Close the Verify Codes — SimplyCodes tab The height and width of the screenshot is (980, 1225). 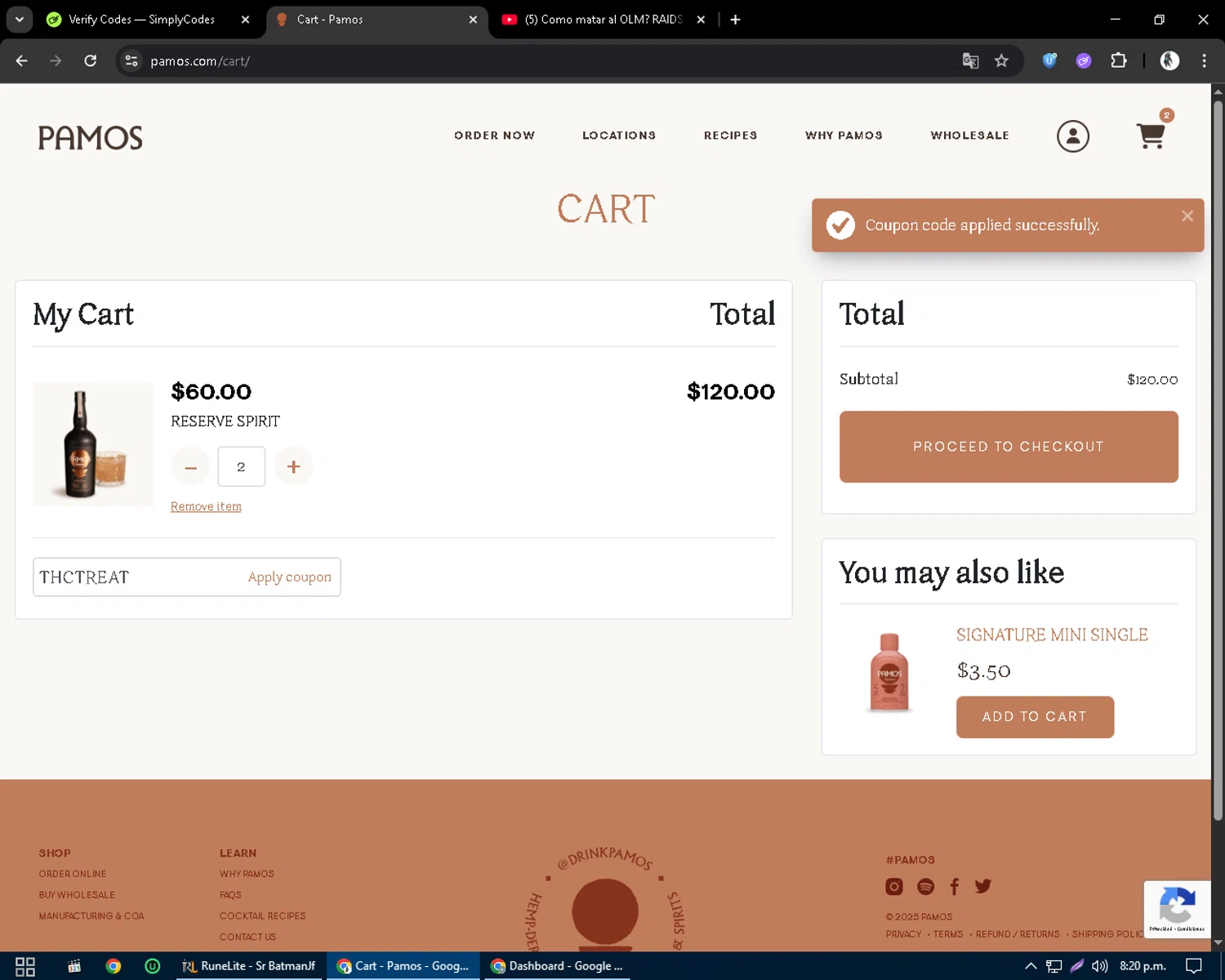pyautogui.click(x=245, y=20)
